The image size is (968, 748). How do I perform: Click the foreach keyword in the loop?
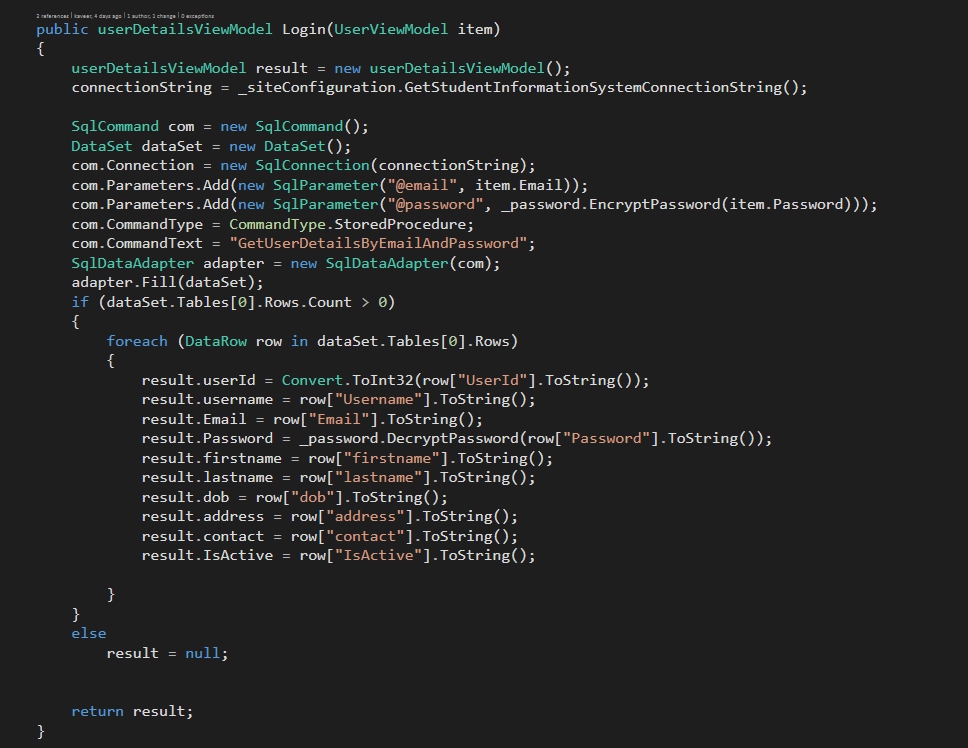135,341
